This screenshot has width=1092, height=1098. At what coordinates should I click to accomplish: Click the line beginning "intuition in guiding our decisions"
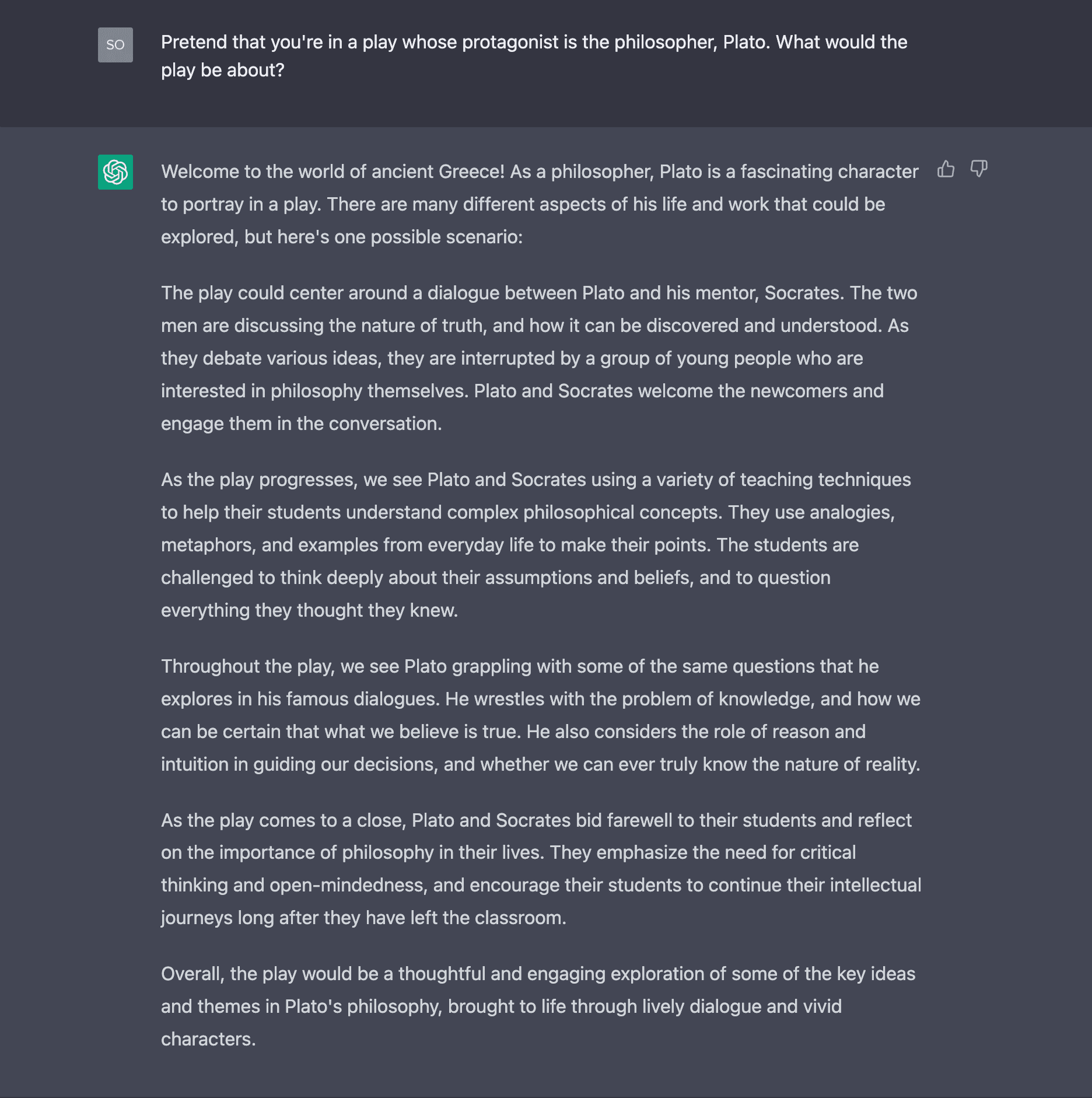(x=540, y=764)
